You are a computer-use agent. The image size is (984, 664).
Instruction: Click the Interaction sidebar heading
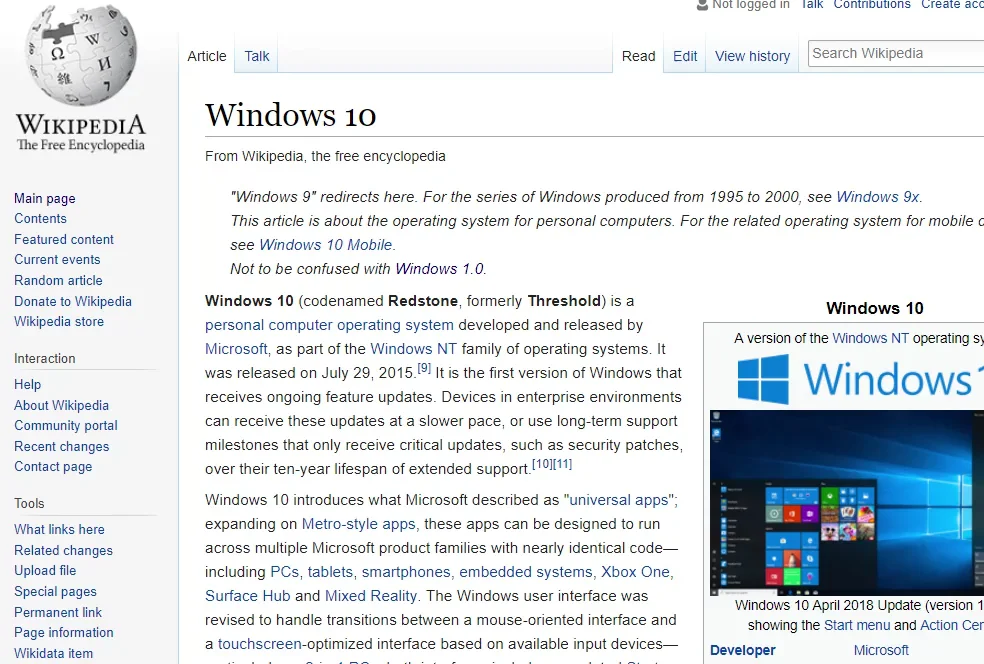point(45,358)
